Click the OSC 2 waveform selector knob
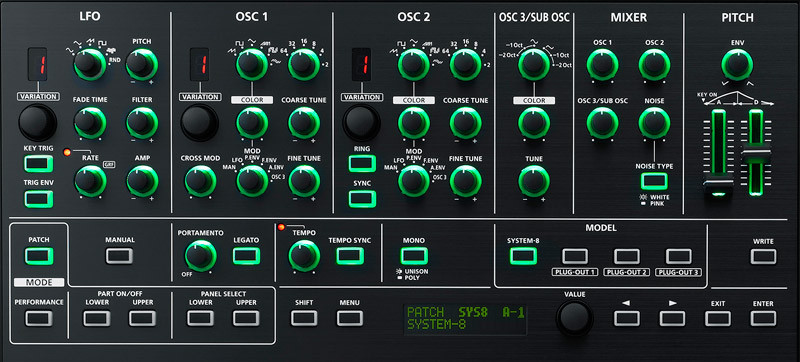800x362 pixels. click(x=413, y=64)
